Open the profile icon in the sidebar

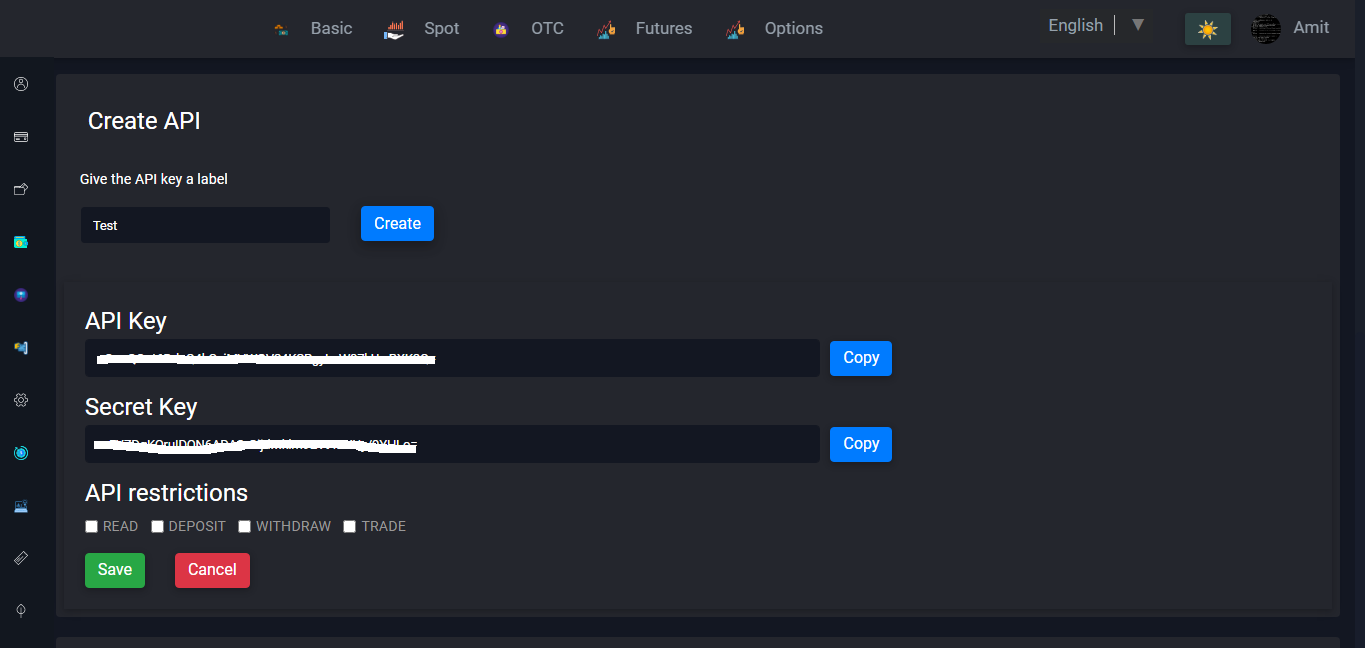pyautogui.click(x=20, y=84)
